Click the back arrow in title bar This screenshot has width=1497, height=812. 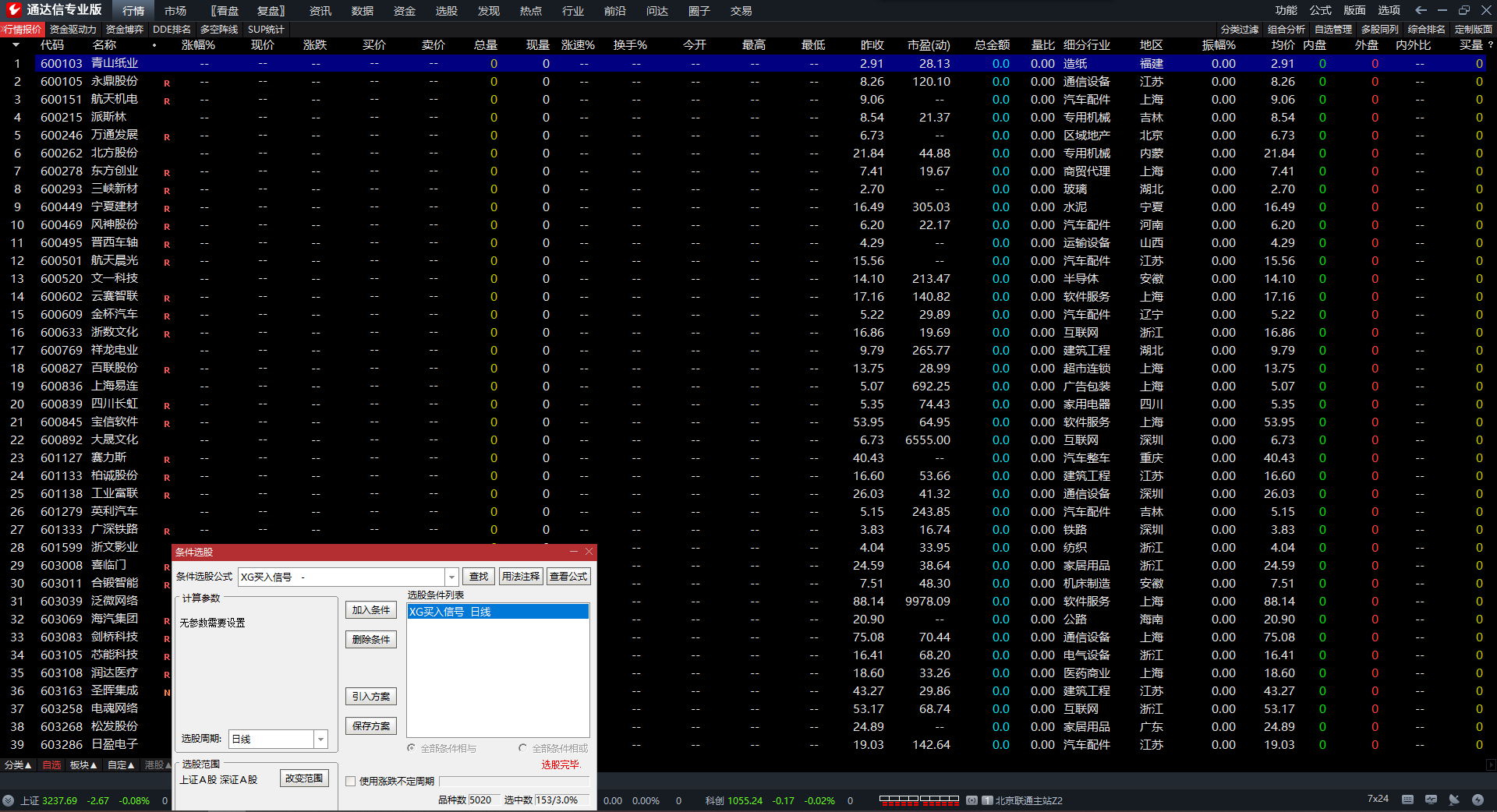[x=1421, y=10]
